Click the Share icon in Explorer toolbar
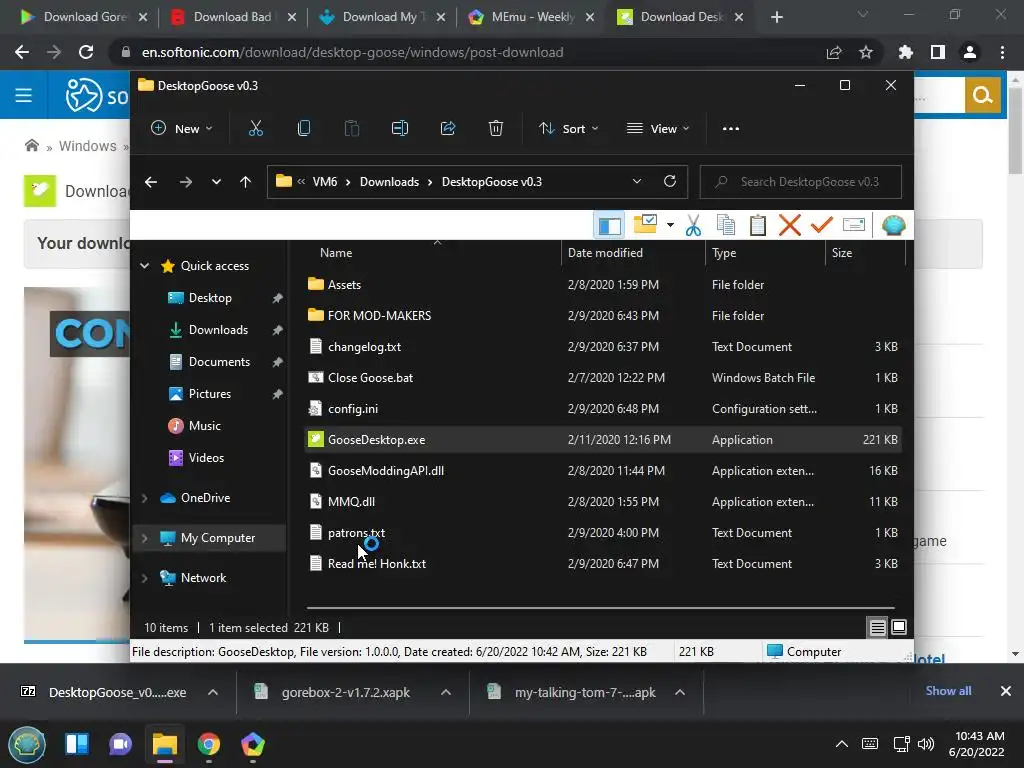 448,129
